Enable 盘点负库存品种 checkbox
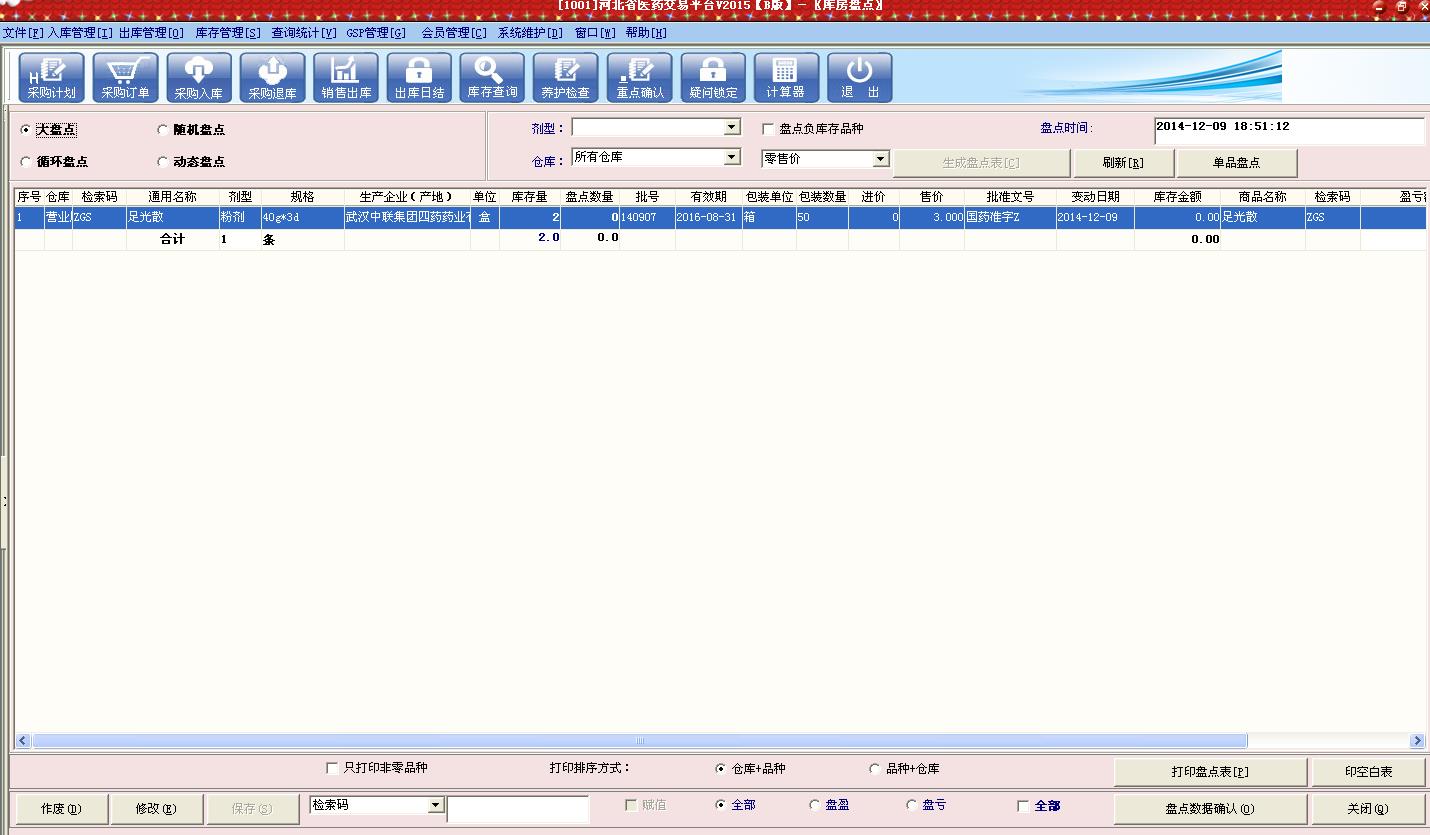Viewport: 1430px width, 835px height. [x=768, y=129]
